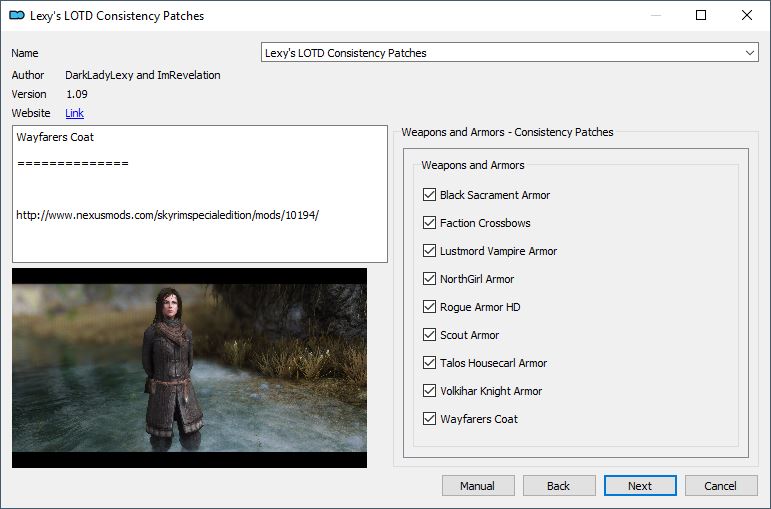
Task: Click the installer icon in title bar
Action: click(x=17, y=15)
